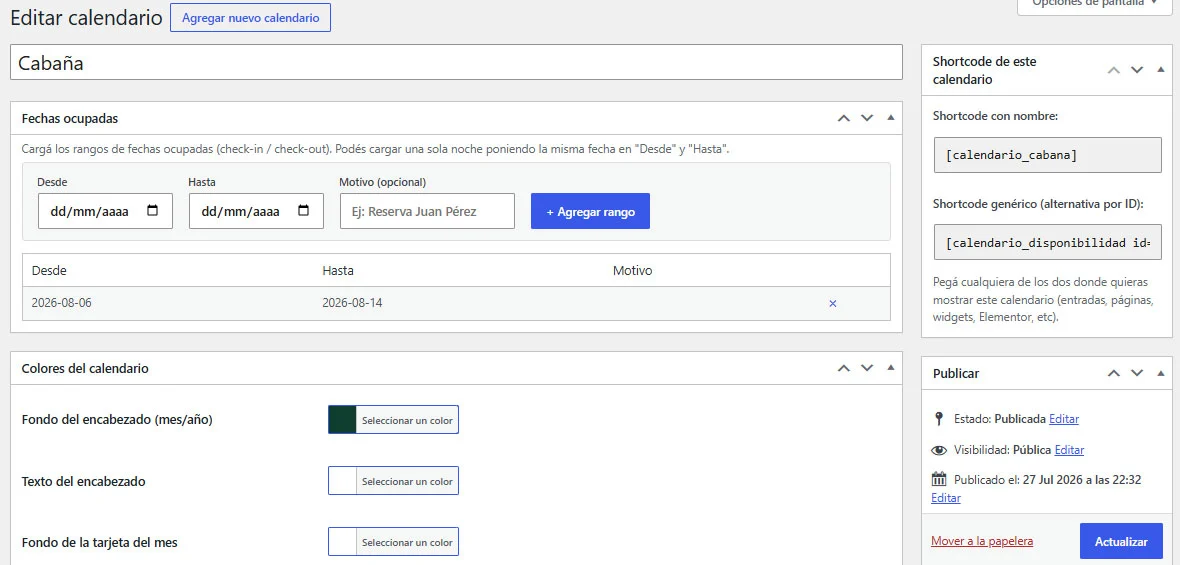1180x565 pixels.
Task: Open date picker icon in Desde field
Action: [x=153, y=211]
